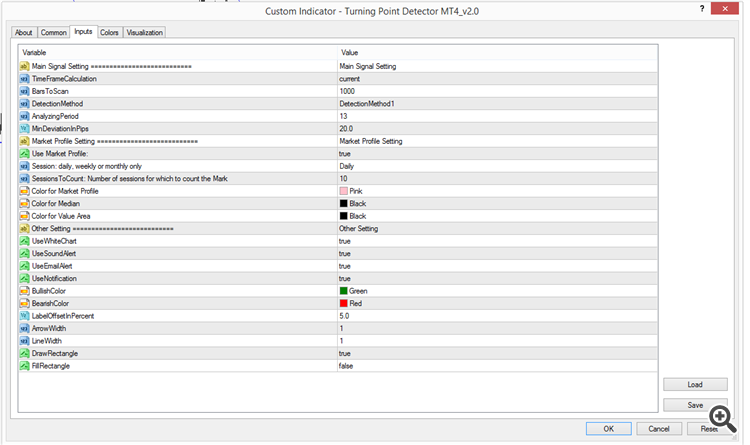This screenshot has width=750, height=445.
Task: Click the integer icon beside TimeFrameCalculation
Action: click(24, 78)
